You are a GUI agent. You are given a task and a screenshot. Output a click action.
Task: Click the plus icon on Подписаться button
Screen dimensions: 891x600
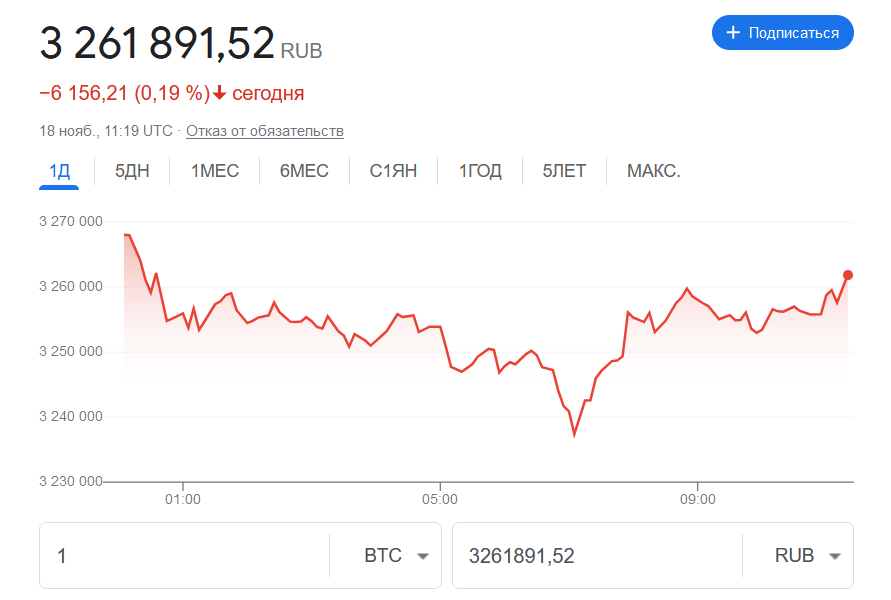click(733, 32)
